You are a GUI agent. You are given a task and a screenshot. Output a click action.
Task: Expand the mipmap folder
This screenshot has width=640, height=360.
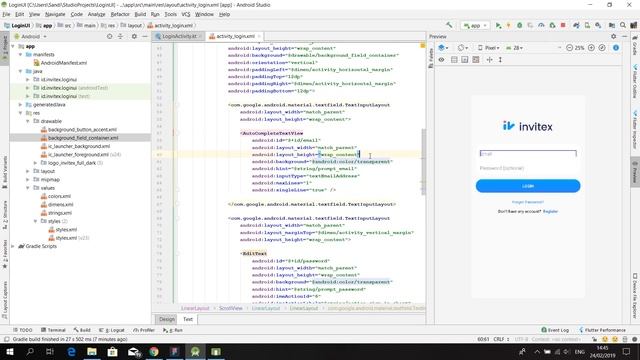(28, 180)
